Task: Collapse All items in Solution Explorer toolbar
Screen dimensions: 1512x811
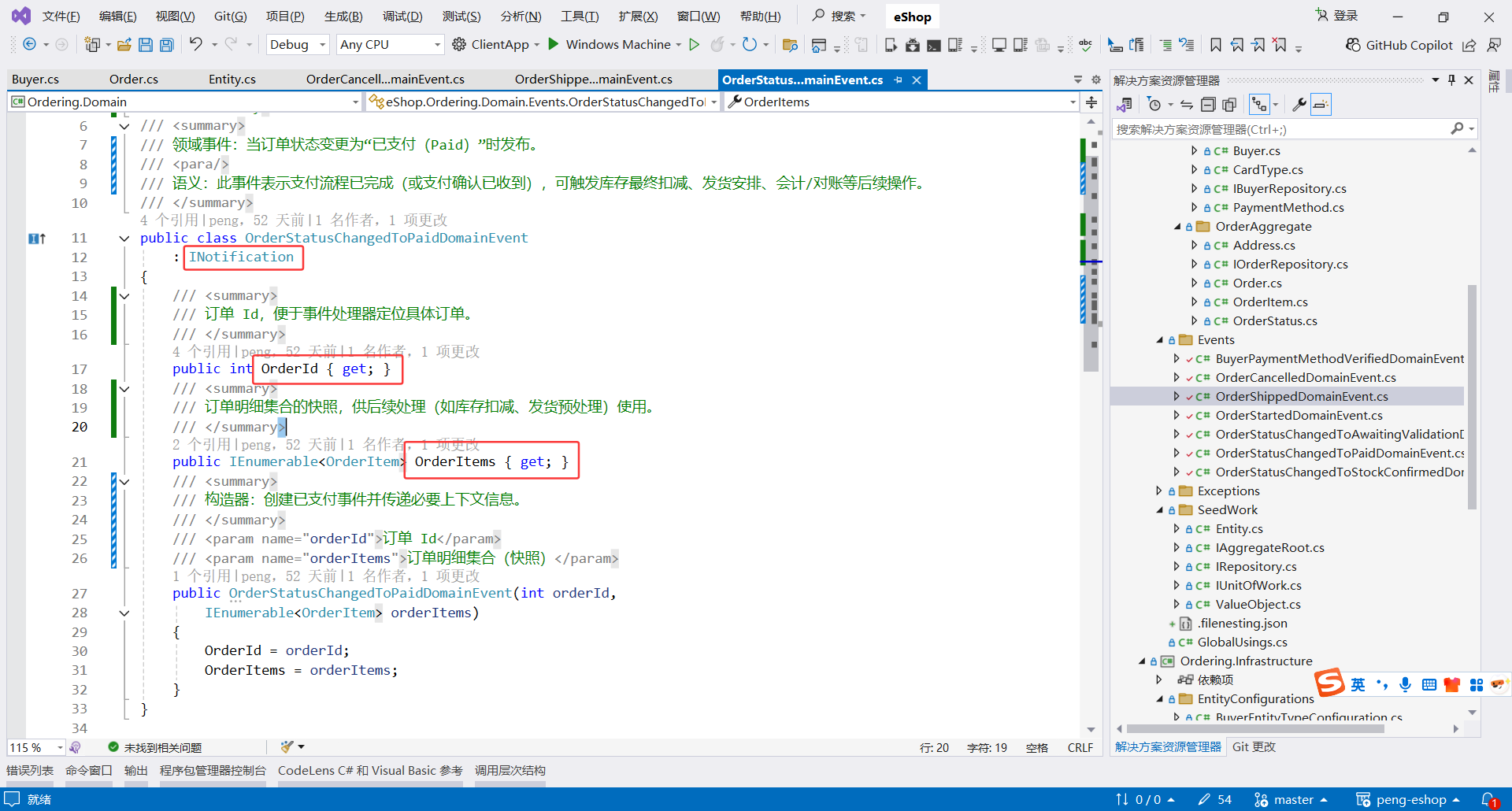Action: pos(1209,103)
